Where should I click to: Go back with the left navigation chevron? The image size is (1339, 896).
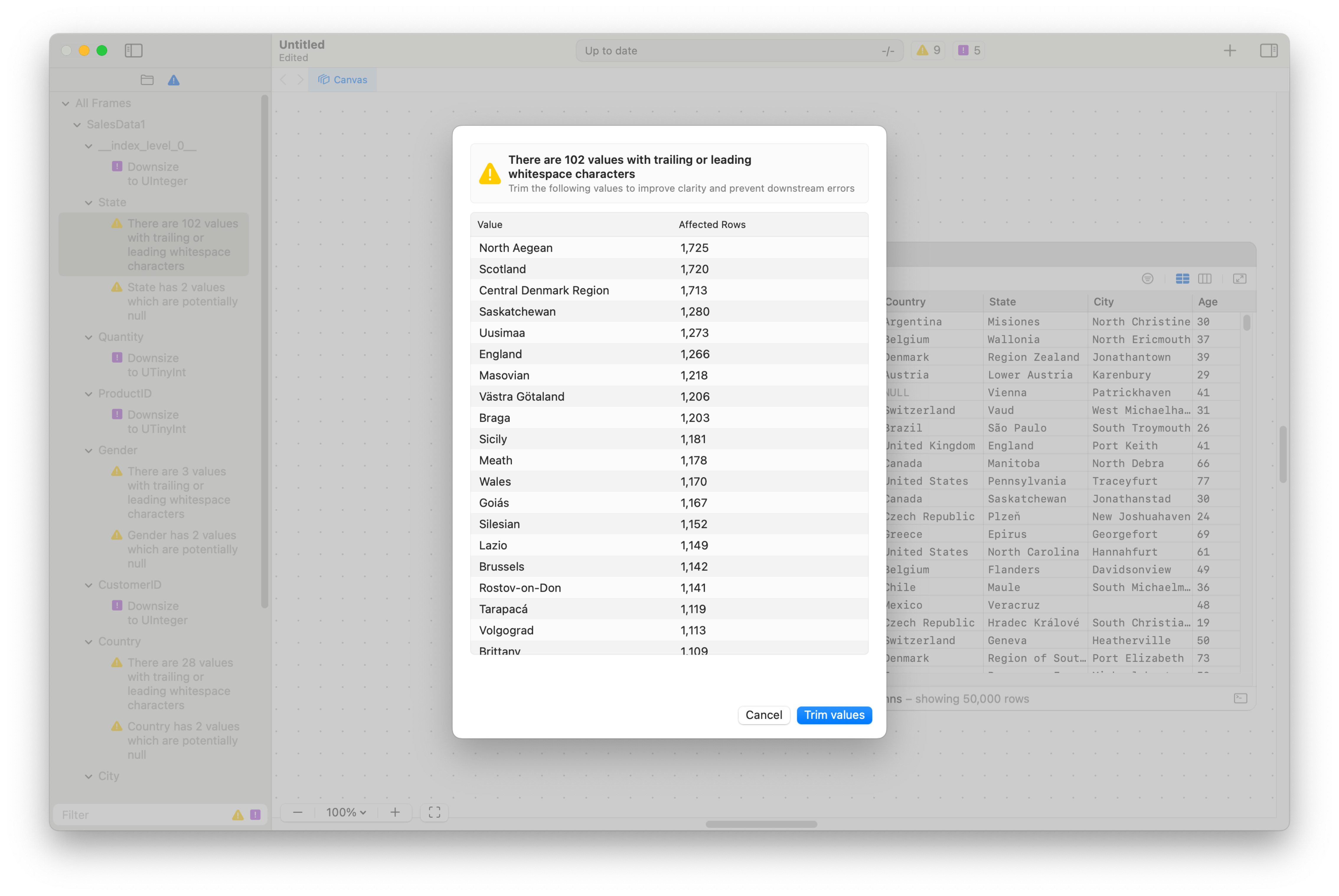[283, 79]
